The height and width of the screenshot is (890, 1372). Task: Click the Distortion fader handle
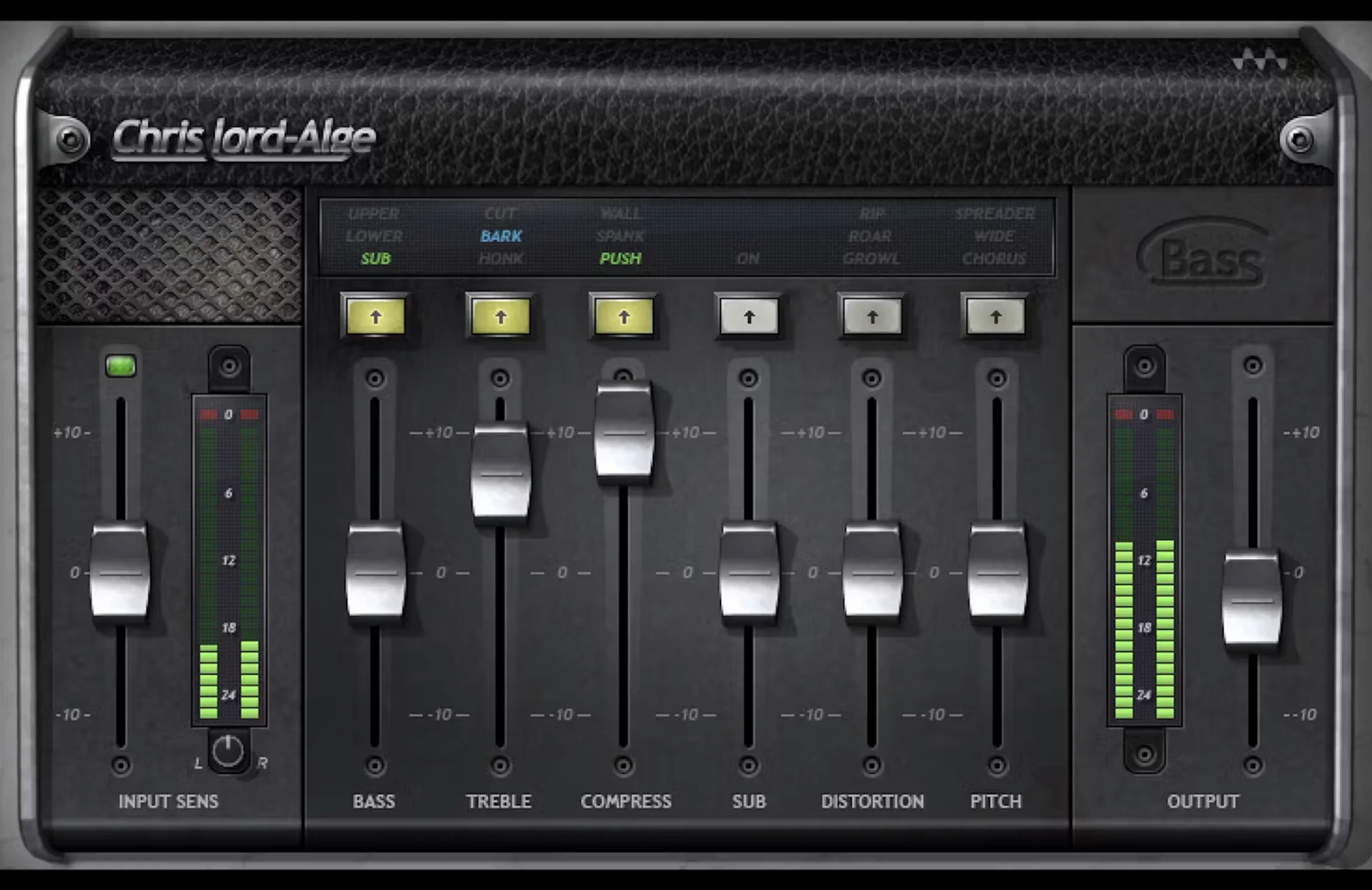click(x=872, y=572)
